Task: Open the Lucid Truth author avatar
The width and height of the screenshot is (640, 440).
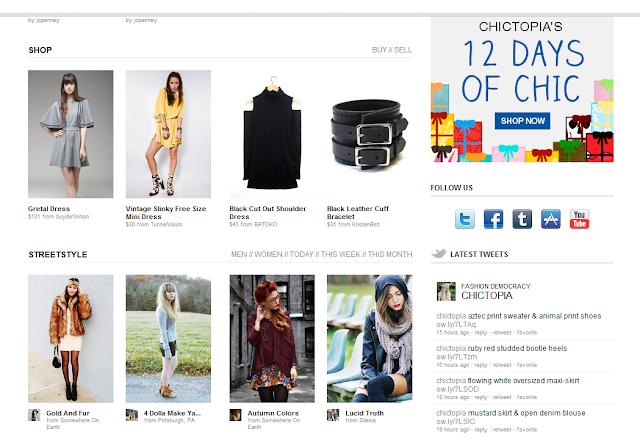Action: point(333,415)
